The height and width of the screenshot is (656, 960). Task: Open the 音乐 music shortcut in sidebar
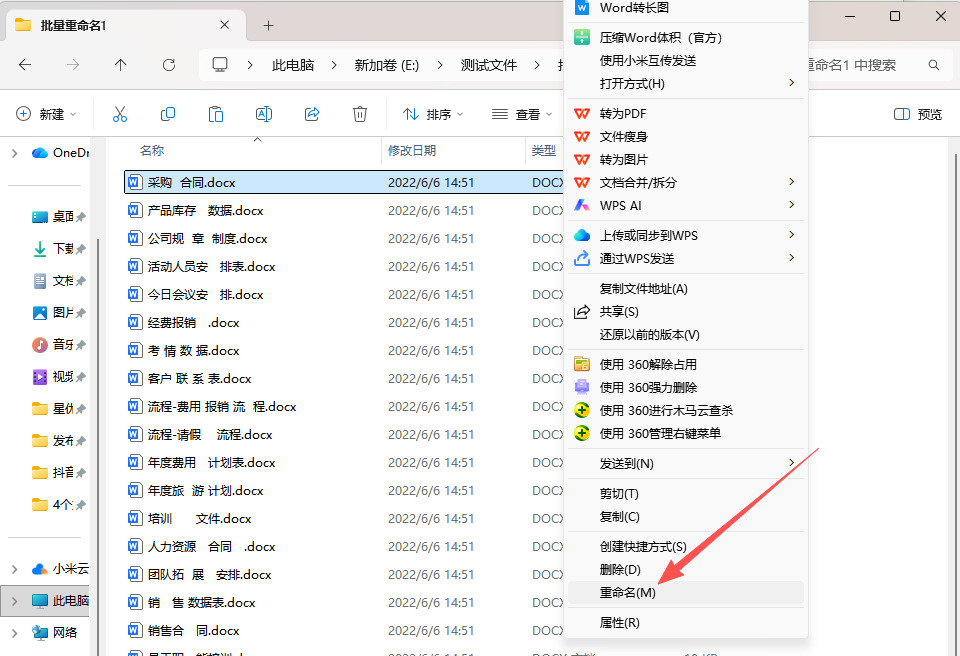(59, 344)
